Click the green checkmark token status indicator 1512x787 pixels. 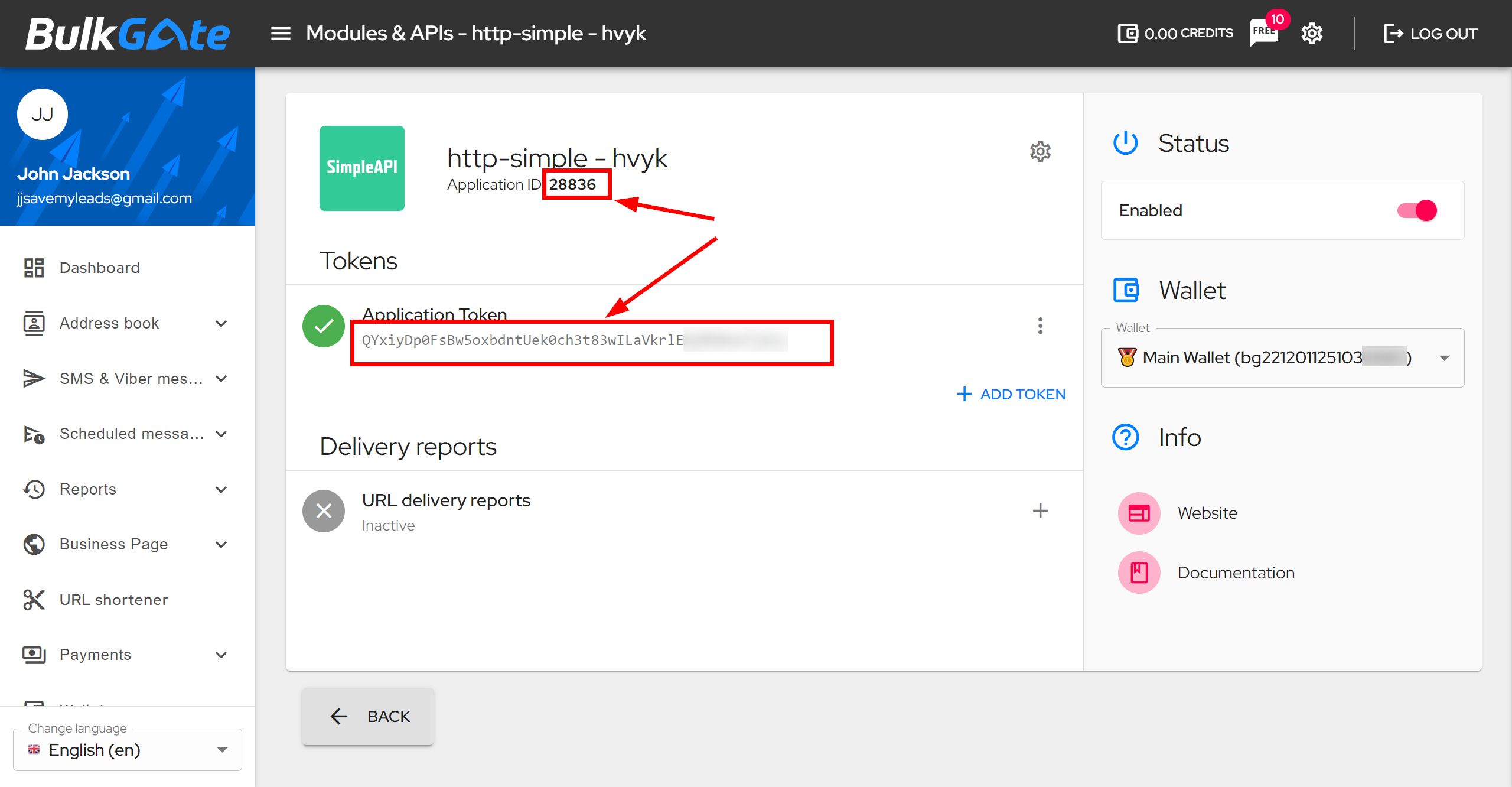tap(324, 326)
